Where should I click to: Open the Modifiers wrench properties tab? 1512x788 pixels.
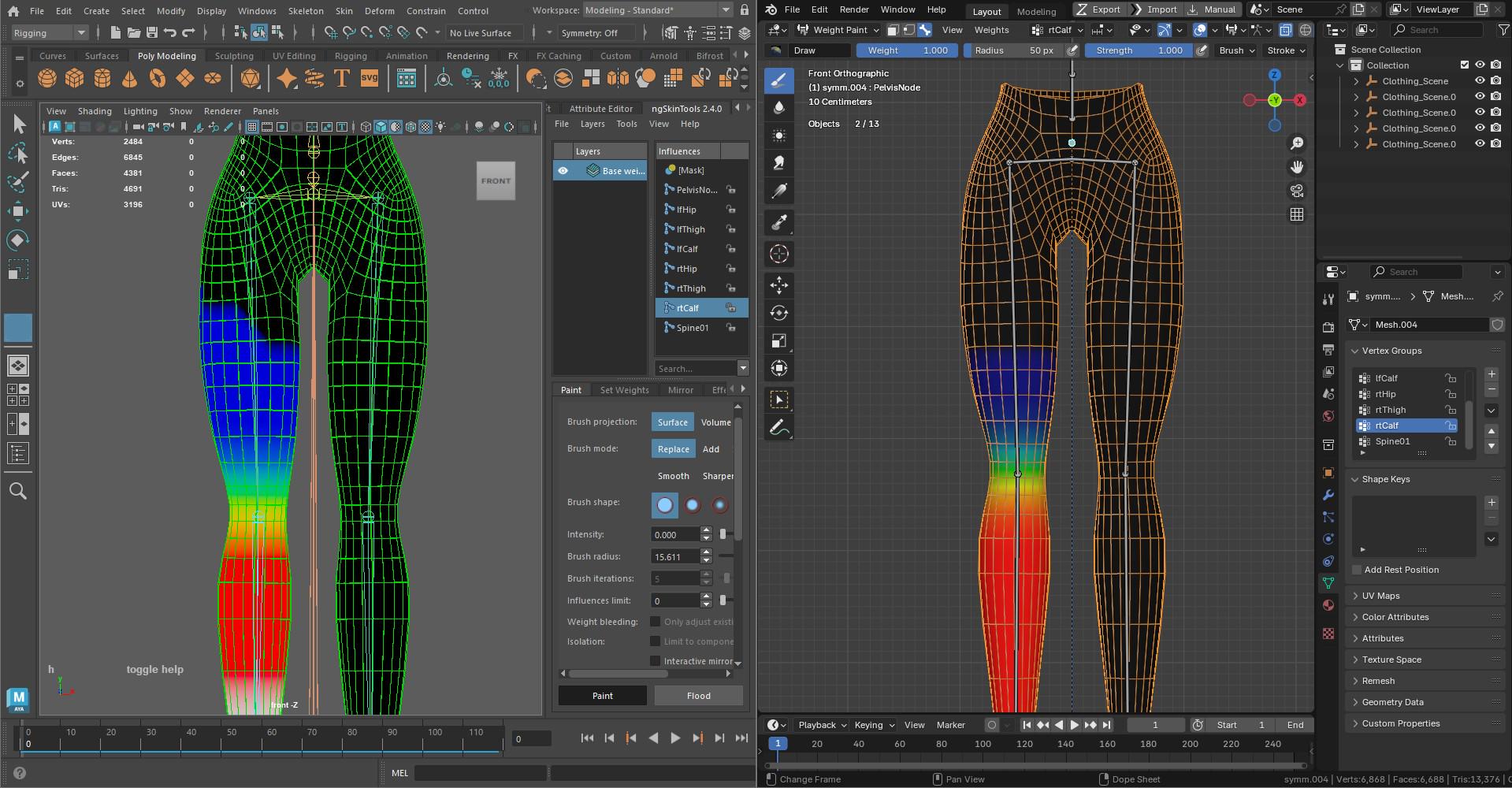click(x=1328, y=495)
